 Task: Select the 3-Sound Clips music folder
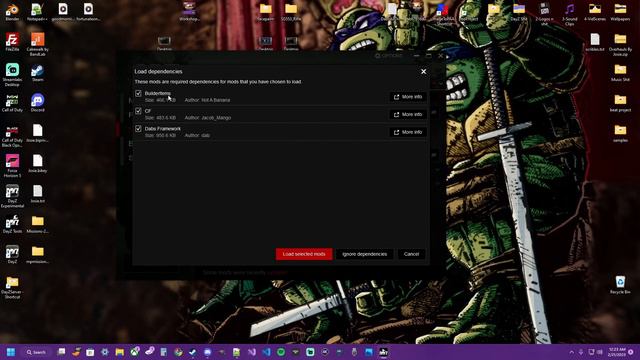pos(569,14)
